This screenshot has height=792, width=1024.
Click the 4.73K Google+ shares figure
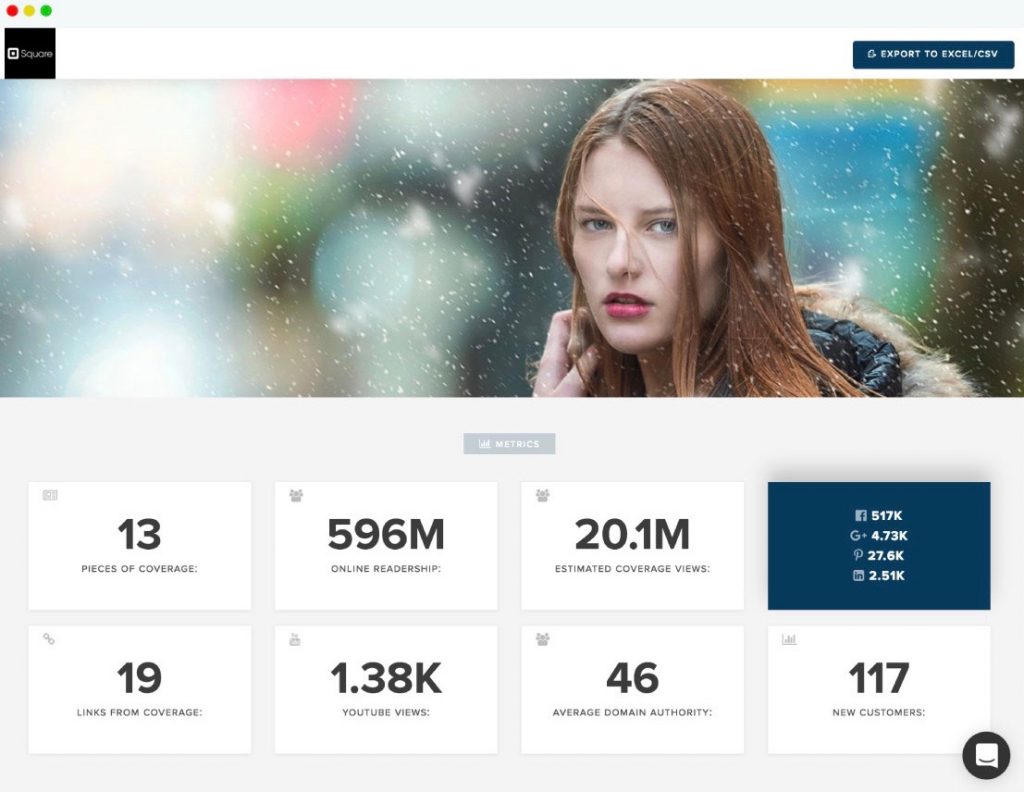889,535
